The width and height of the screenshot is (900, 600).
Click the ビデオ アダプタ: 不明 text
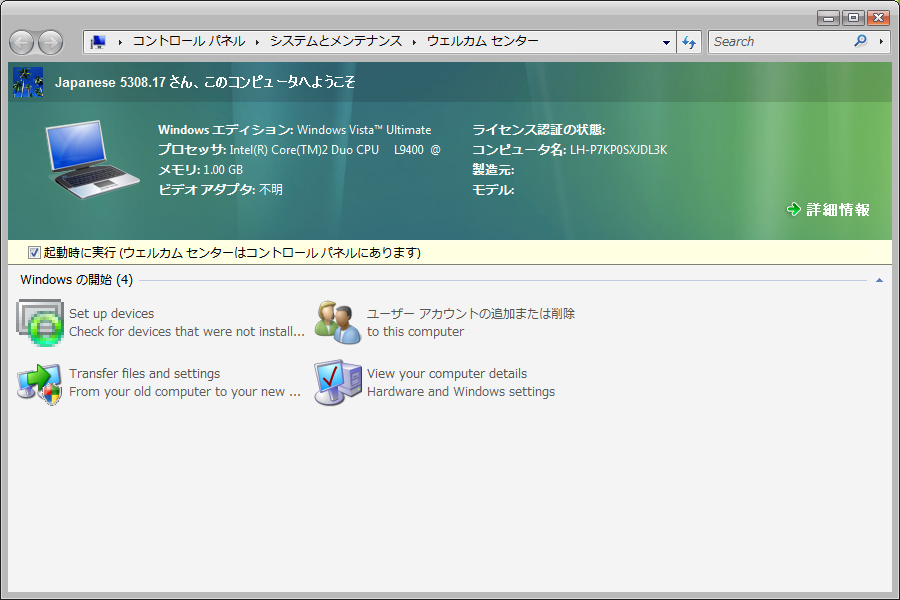tap(220, 189)
